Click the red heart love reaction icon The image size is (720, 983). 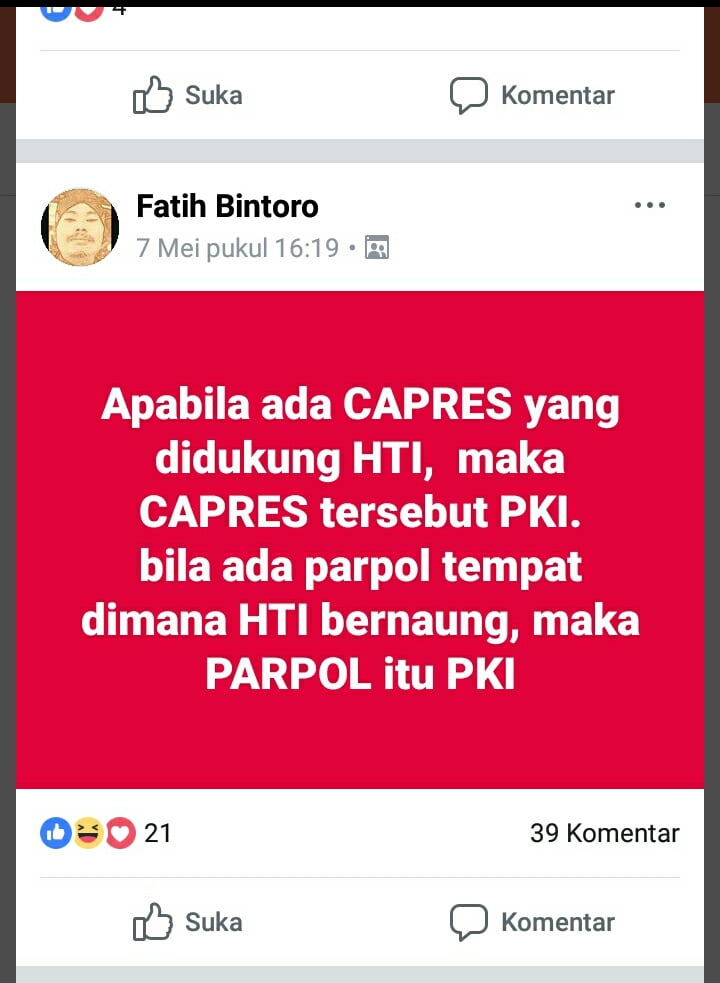[120, 833]
